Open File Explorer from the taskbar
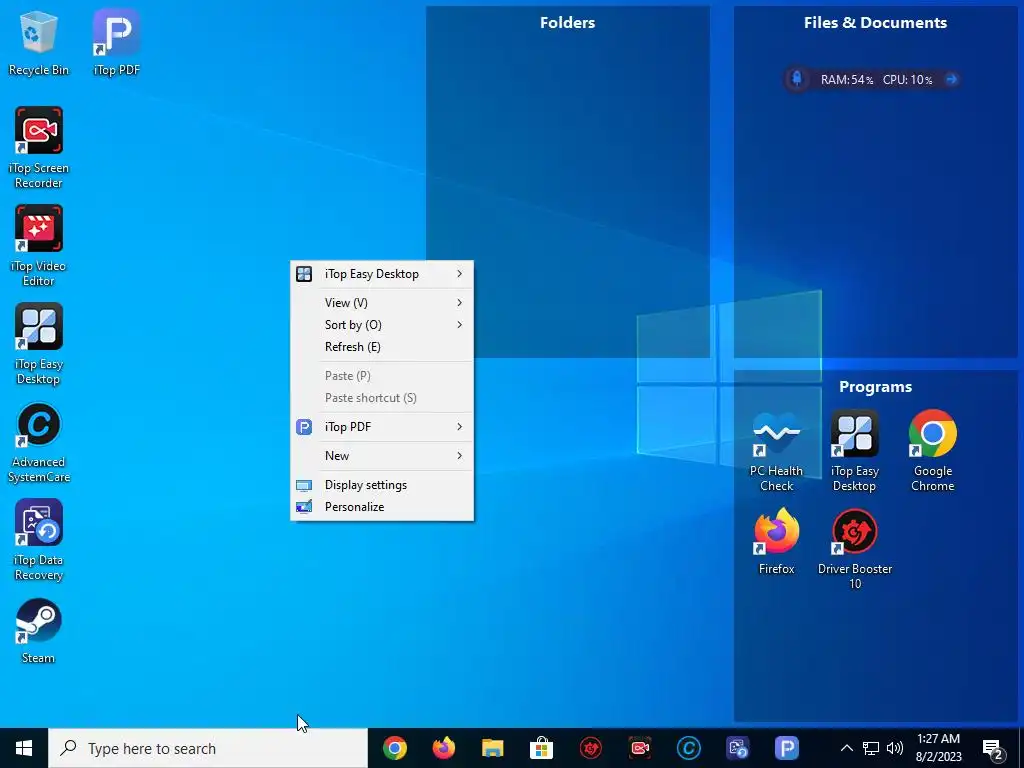The height and width of the screenshot is (768, 1024). [492, 748]
